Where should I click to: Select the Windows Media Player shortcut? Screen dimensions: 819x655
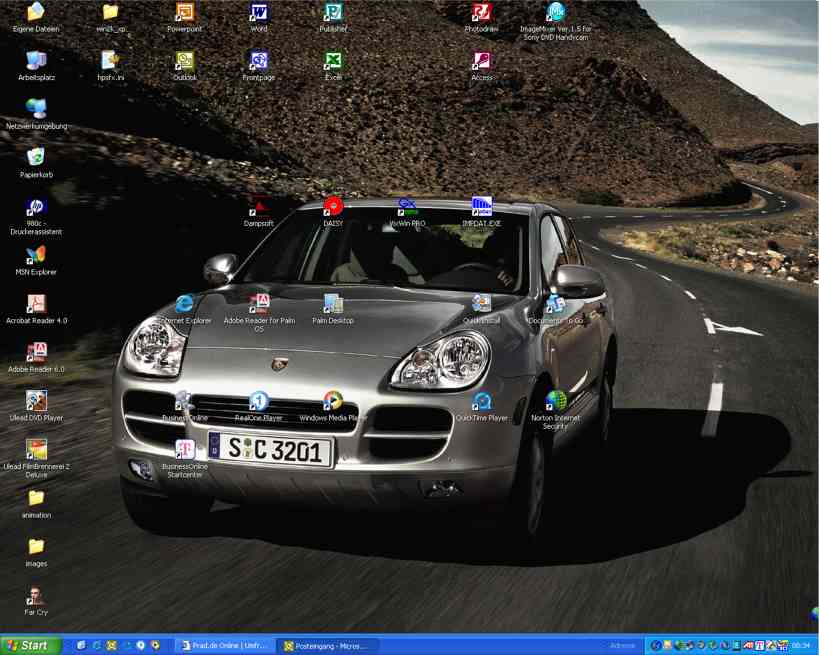333,401
